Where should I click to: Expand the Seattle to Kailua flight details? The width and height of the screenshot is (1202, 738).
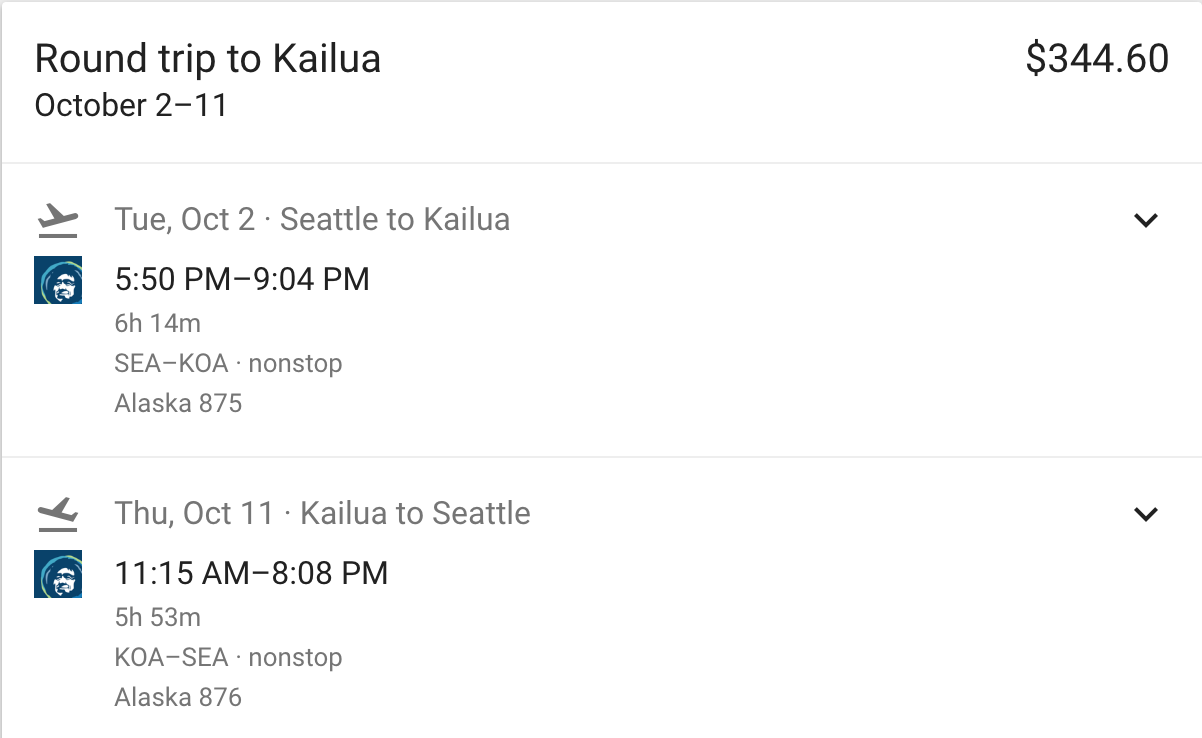pos(1146,220)
